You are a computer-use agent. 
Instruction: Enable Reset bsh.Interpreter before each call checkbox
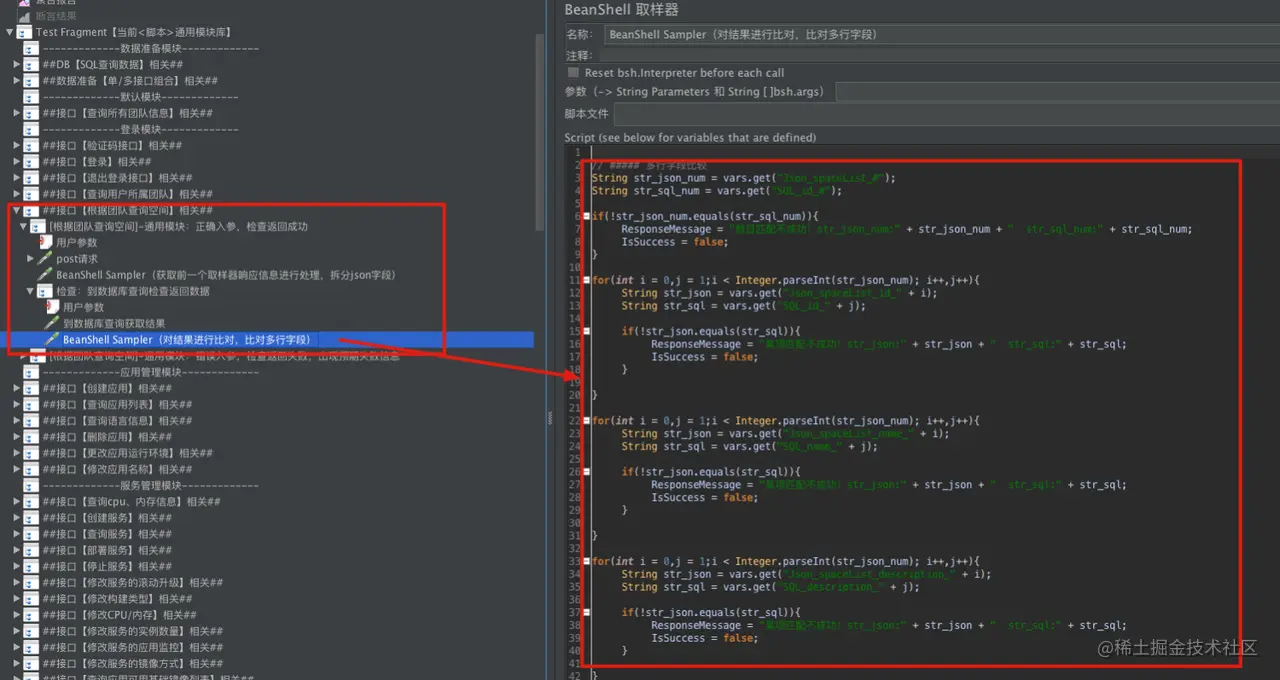[x=574, y=73]
